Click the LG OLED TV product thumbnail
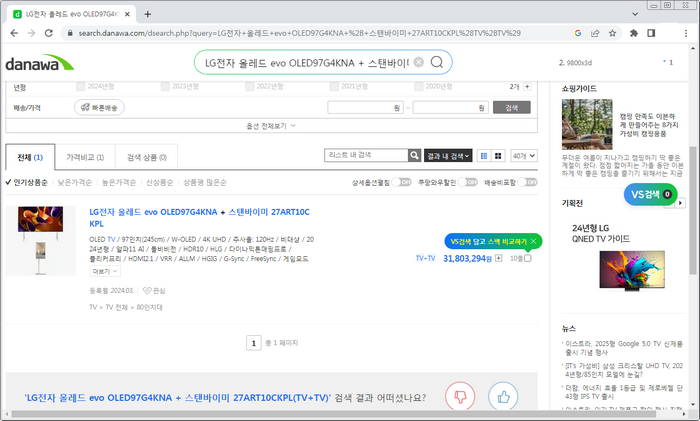The image size is (700, 421). [41, 240]
